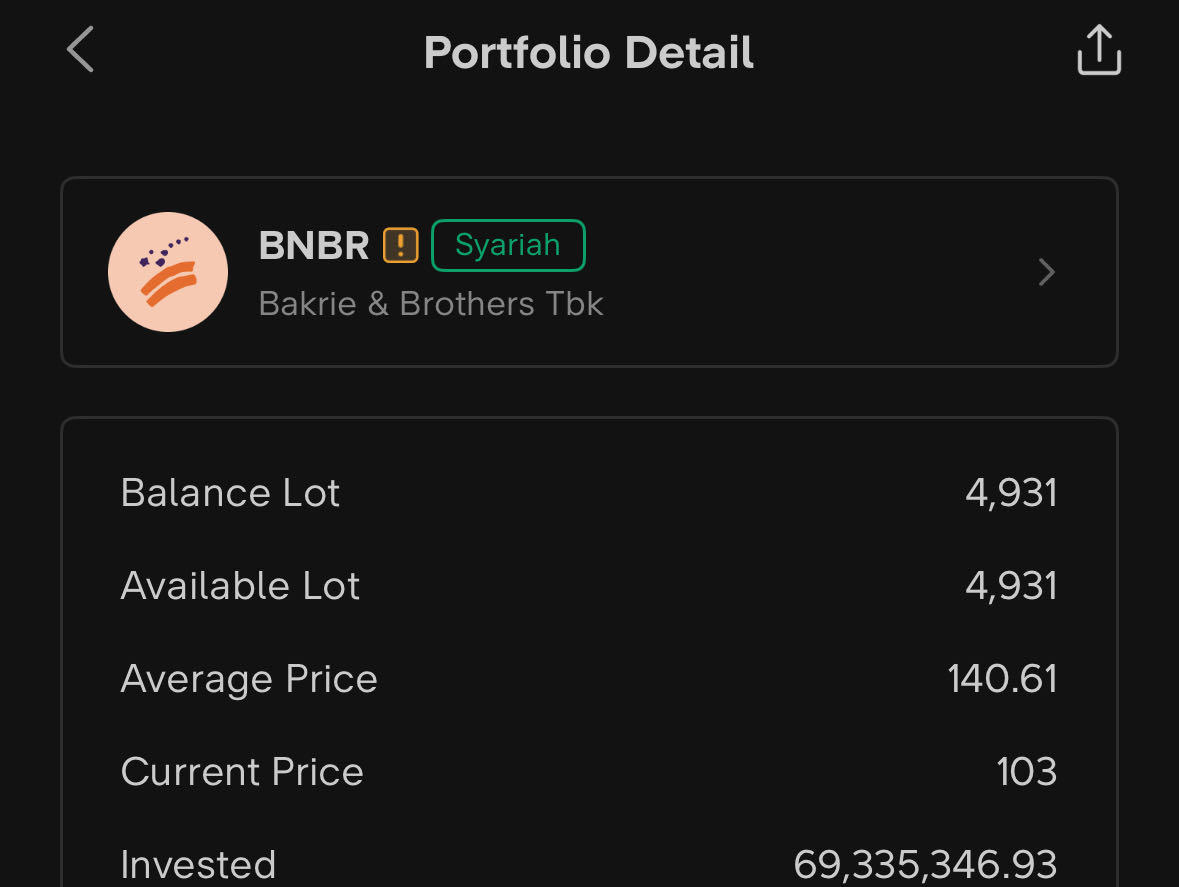Select the invested amount 69,335,346.93
The image size is (1179, 887).
pyautogui.click(x=925, y=865)
